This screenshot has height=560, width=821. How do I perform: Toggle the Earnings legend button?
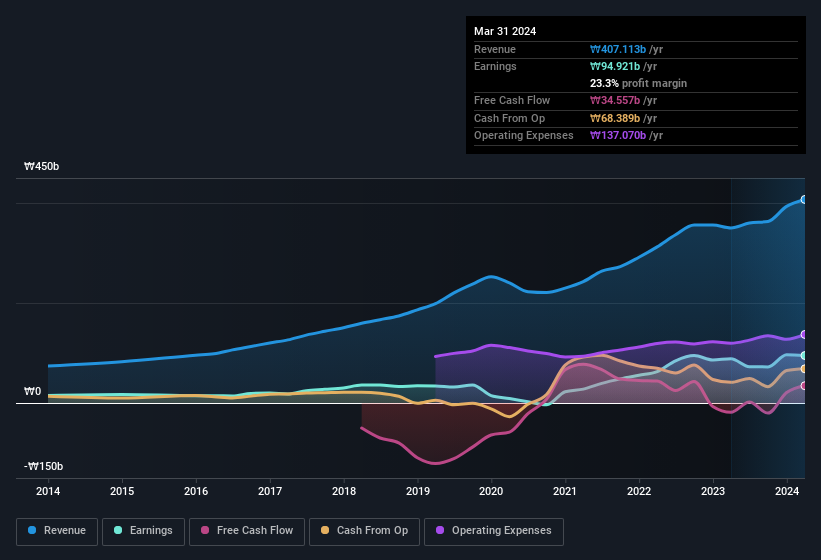pos(143,531)
